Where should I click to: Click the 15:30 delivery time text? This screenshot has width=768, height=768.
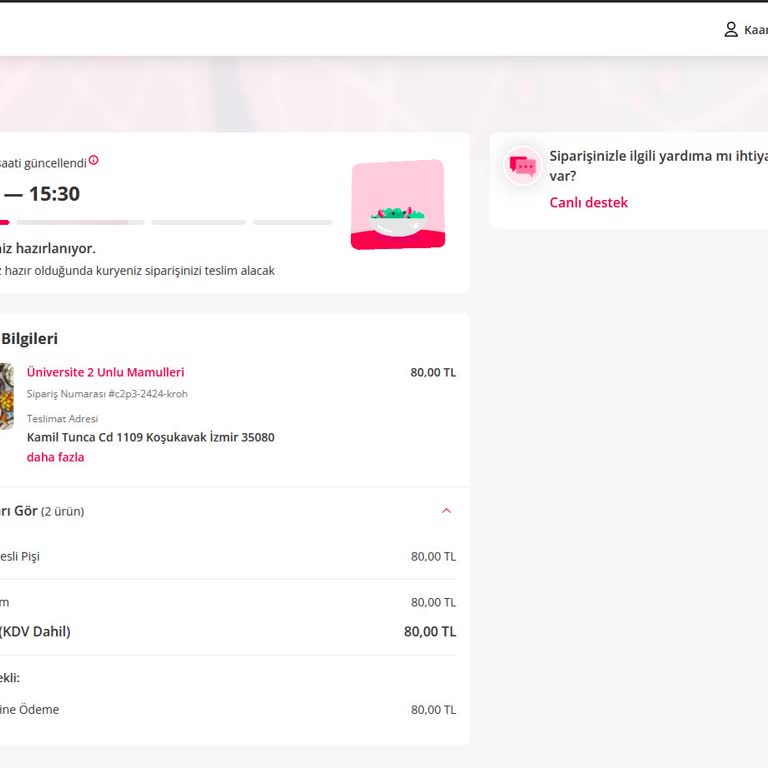(x=54, y=194)
